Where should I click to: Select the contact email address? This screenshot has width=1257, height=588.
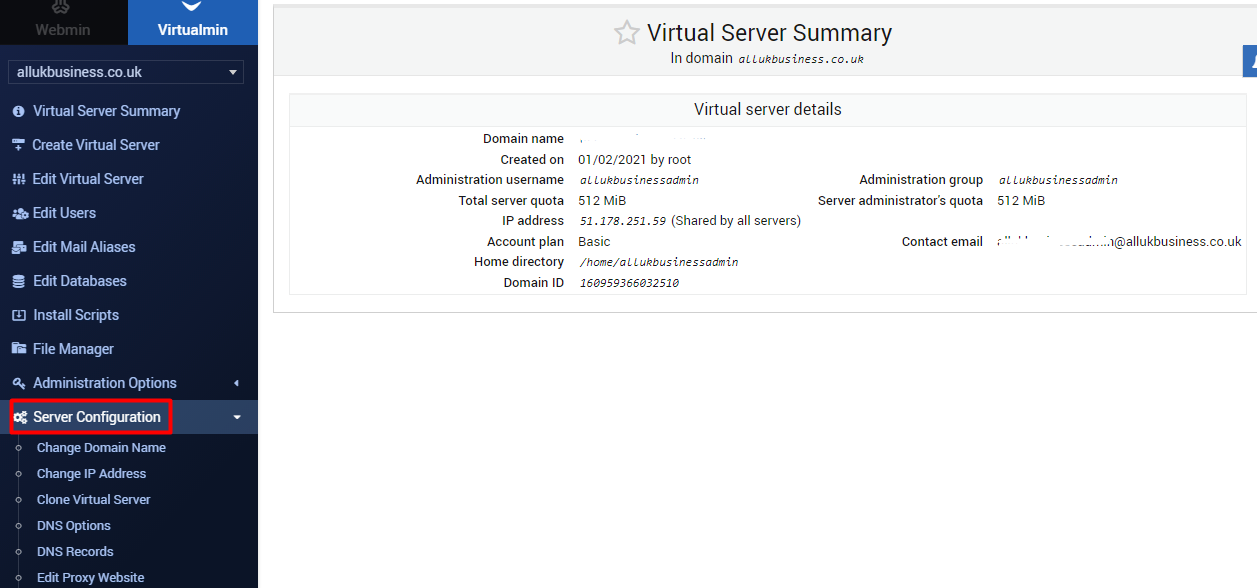pyautogui.click(x=1119, y=242)
